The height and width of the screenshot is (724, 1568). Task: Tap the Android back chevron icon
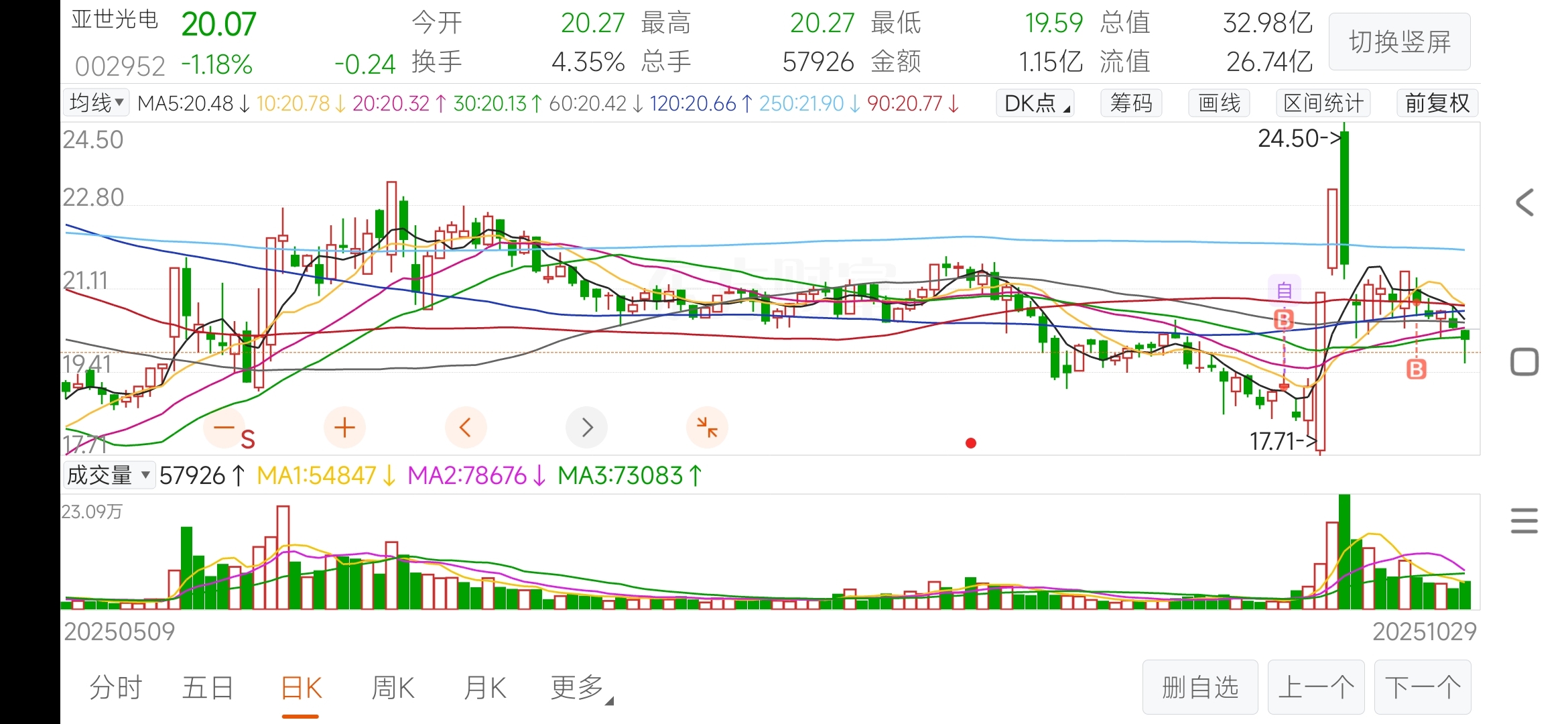1524,202
